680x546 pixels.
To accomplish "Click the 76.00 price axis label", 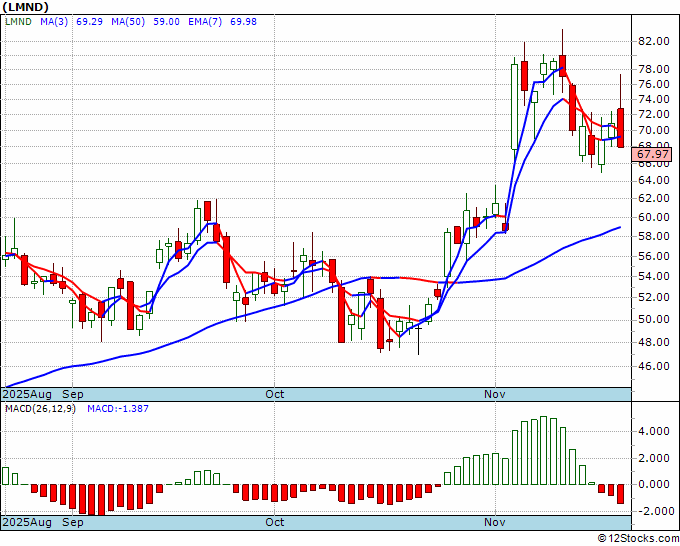I will coord(654,84).
